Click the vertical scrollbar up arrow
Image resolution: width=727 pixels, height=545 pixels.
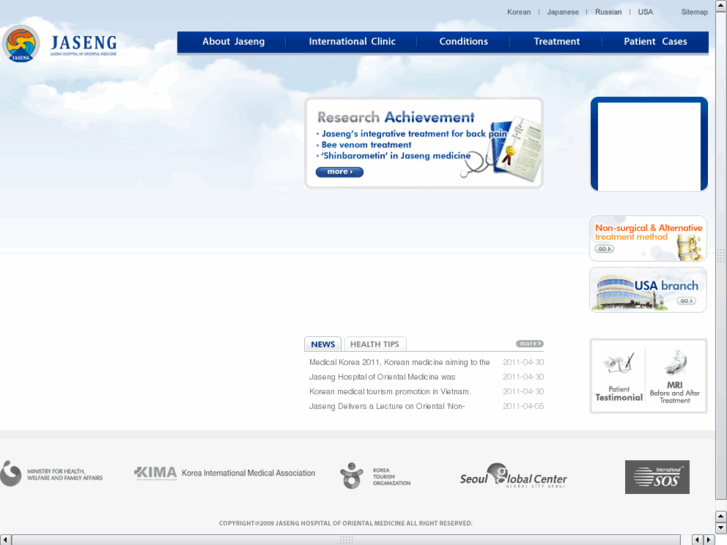[x=721, y=5]
